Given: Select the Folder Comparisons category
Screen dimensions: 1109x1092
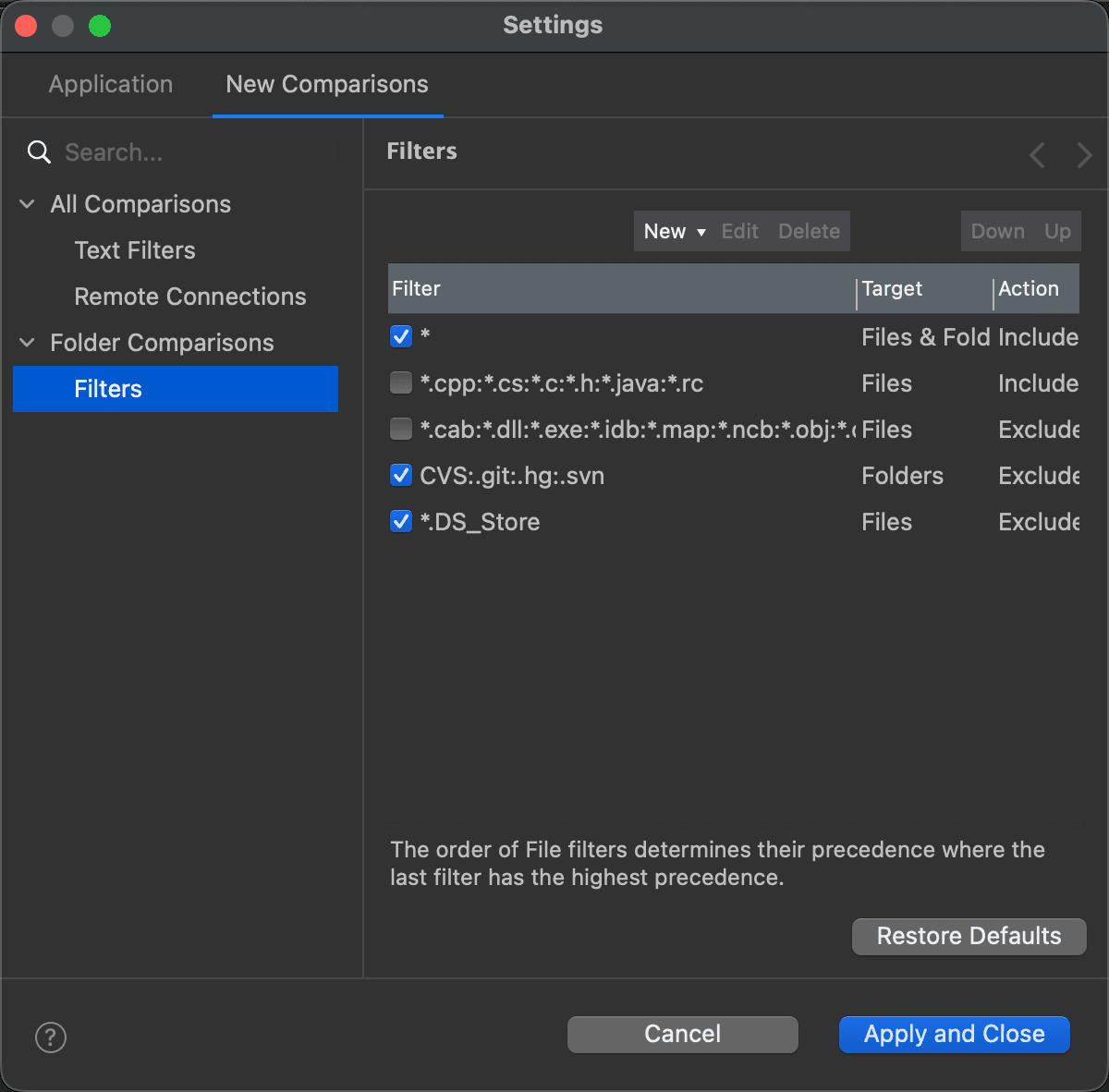Looking at the screenshot, I should tap(162, 343).
